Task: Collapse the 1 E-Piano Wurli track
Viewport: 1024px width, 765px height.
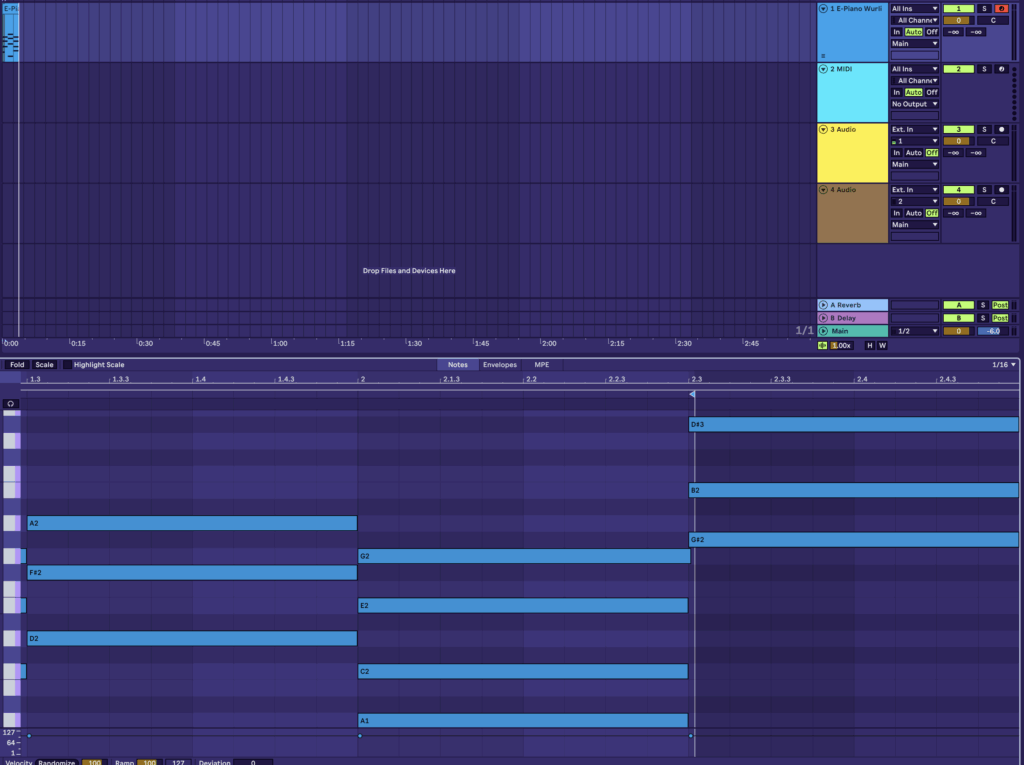Action: tap(824, 9)
